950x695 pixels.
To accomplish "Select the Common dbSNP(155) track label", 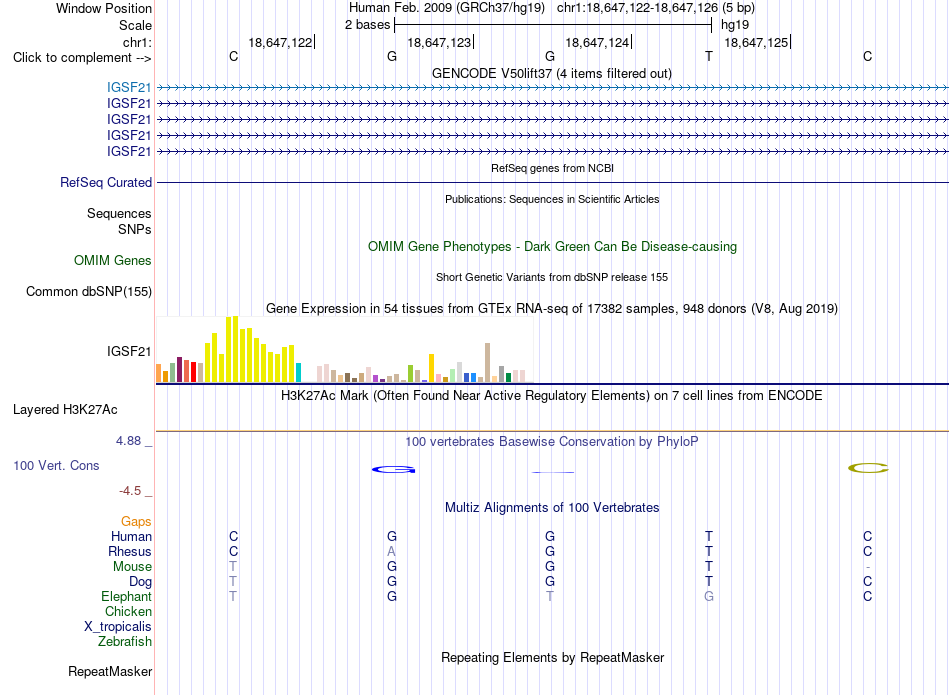I will (89, 291).
